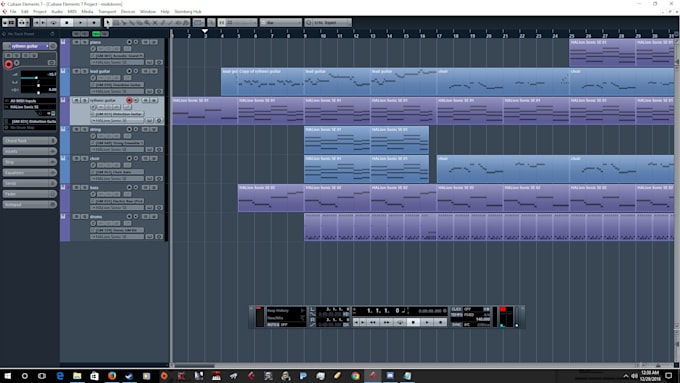Open the Devices menu

[x=128, y=12]
